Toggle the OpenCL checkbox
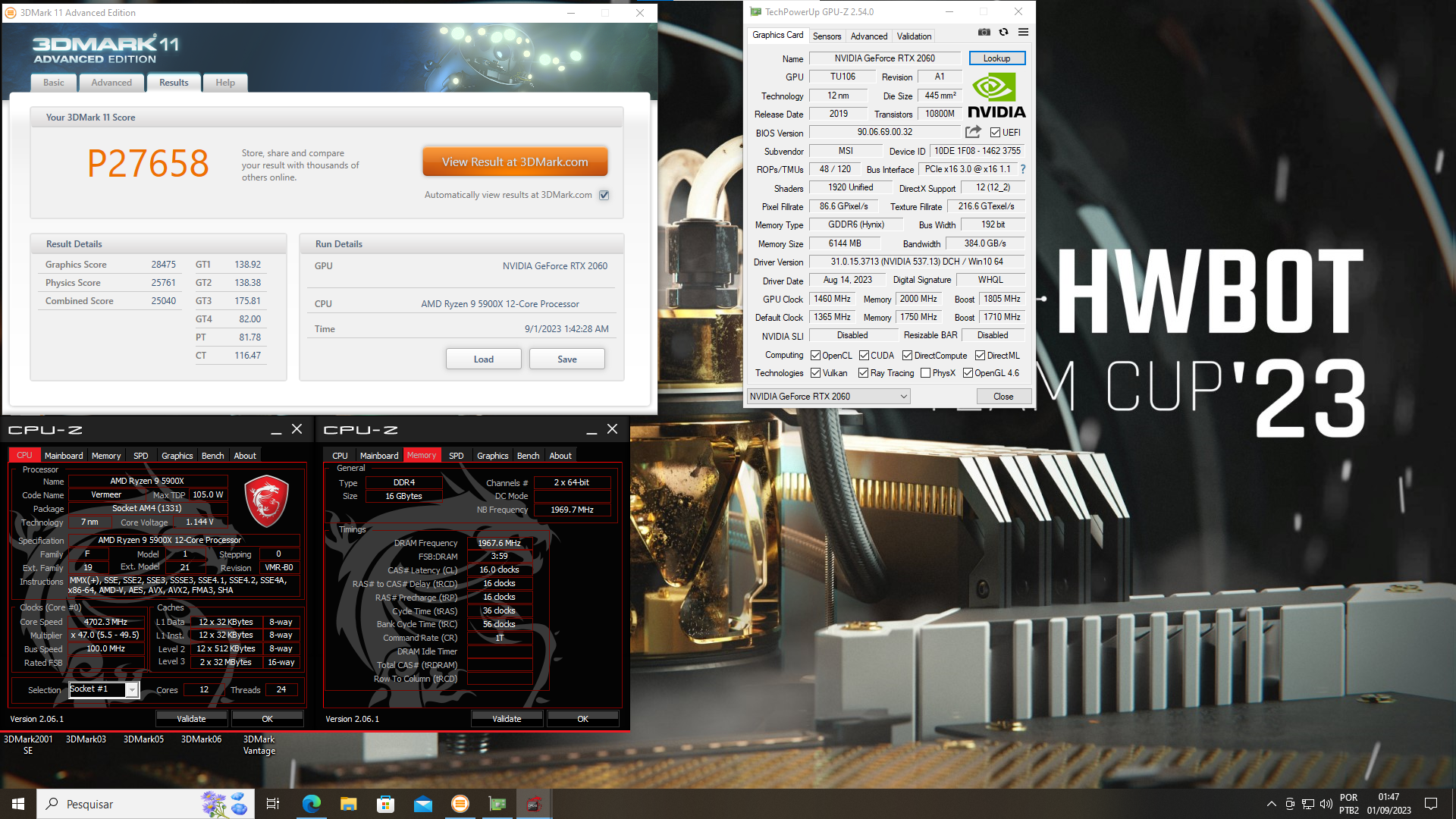 click(x=815, y=355)
